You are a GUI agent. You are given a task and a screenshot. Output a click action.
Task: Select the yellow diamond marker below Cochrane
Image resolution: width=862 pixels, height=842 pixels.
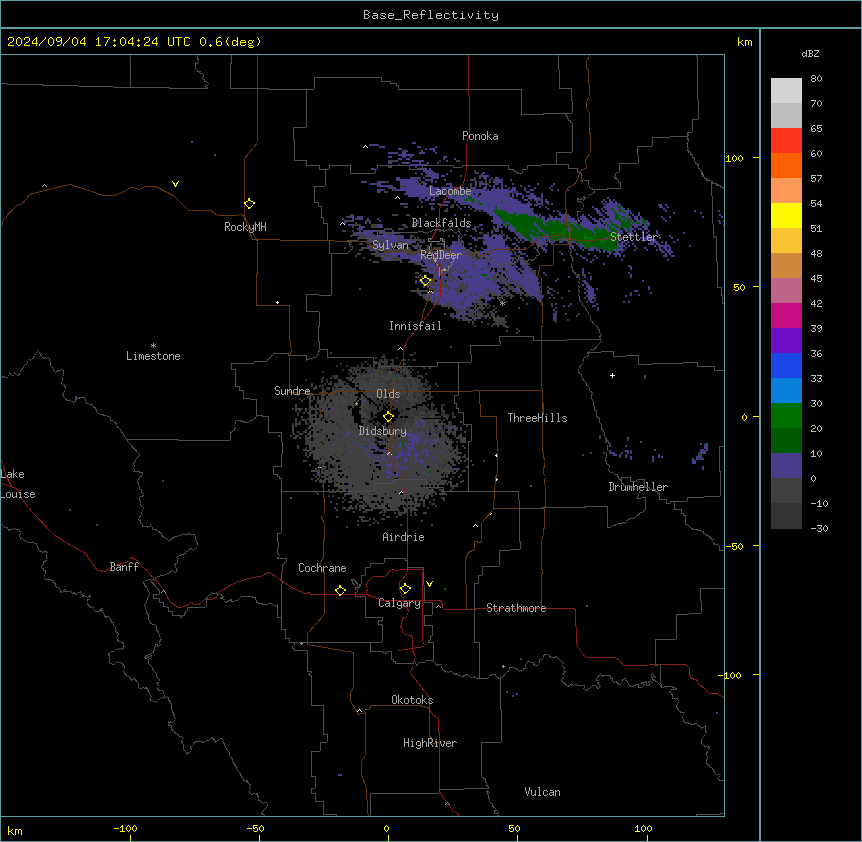[340, 590]
